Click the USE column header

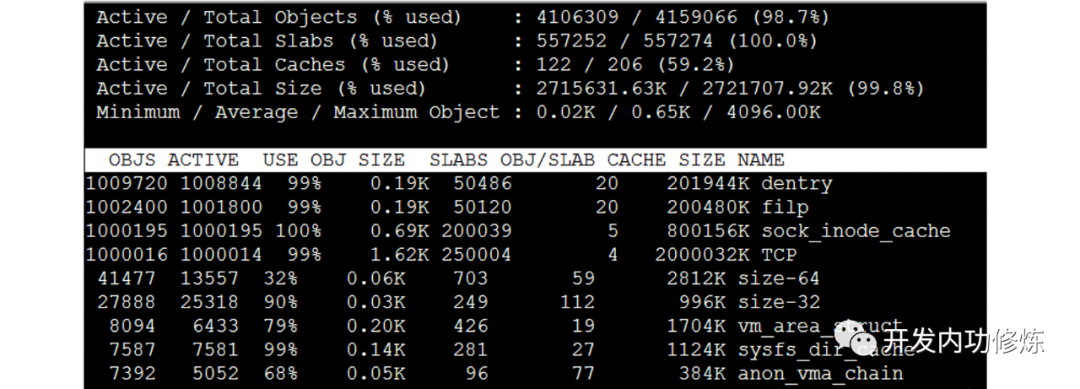pos(280,160)
